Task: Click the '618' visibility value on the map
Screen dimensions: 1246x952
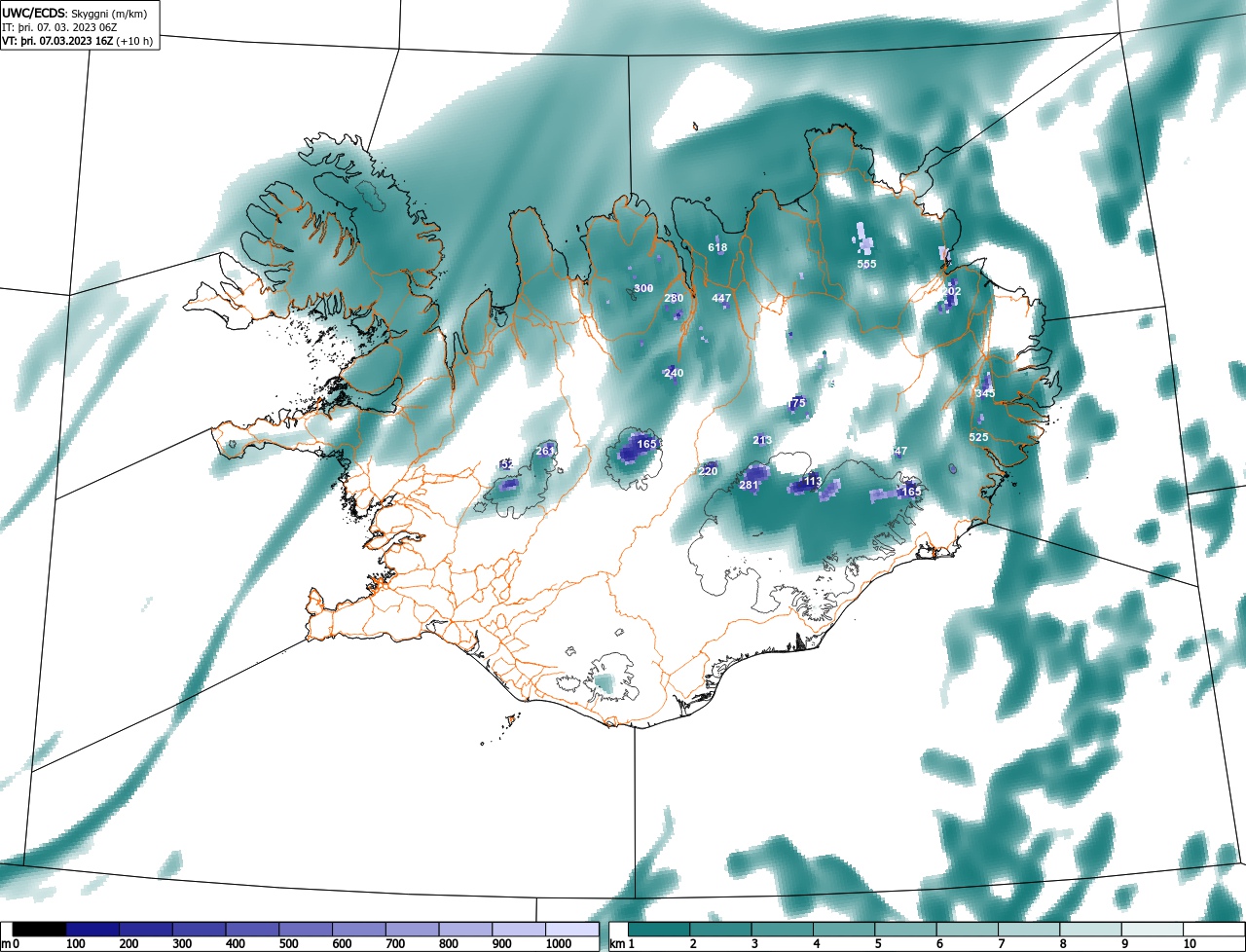Action: coord(717,248)
